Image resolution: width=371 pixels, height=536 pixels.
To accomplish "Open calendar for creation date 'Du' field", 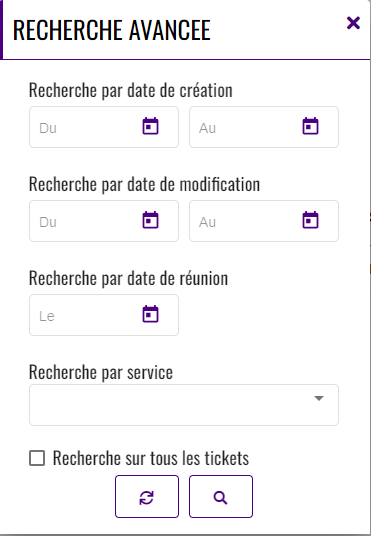I will point(150,126).
